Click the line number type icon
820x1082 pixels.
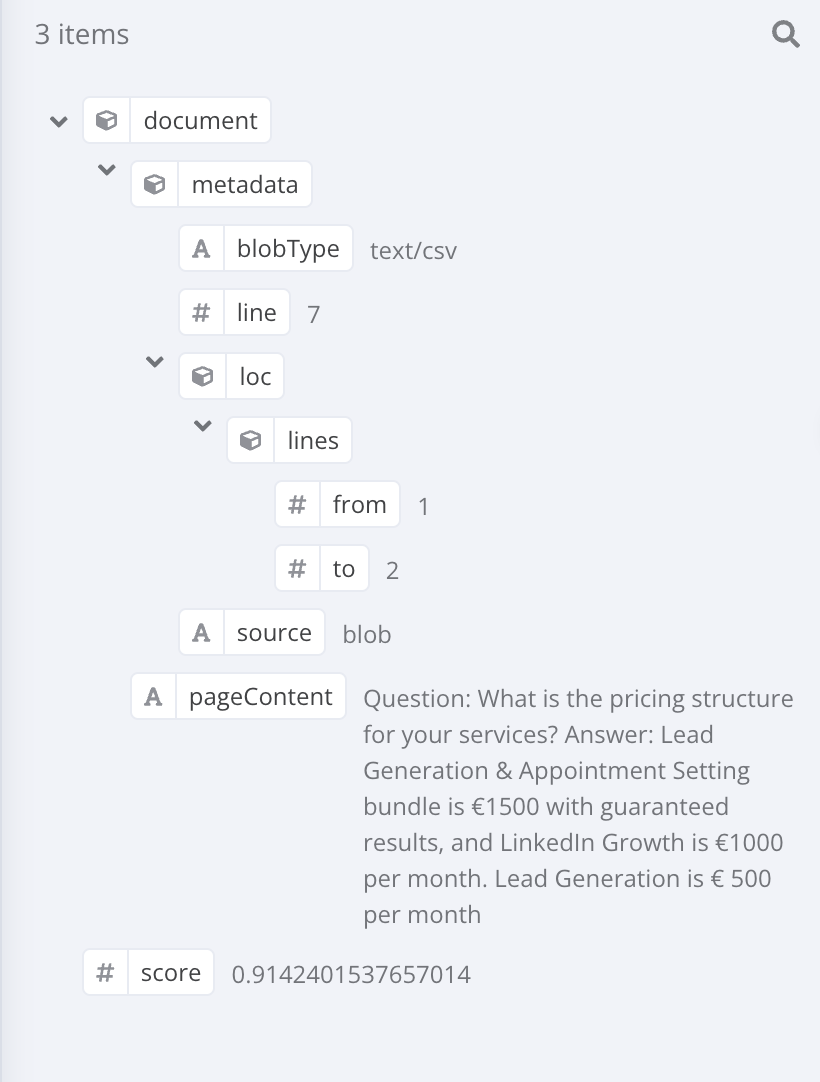click(202, 313)
